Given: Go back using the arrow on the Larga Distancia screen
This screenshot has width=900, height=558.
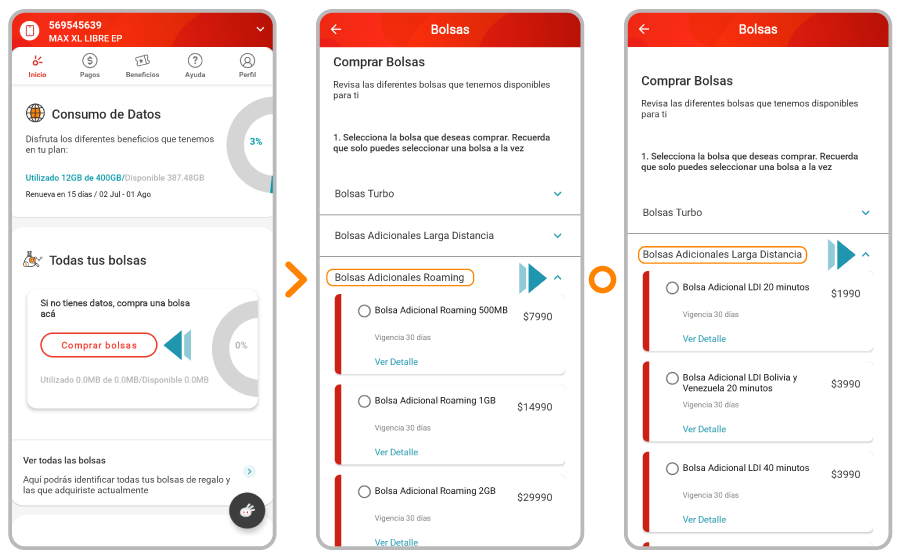Looking at the screenshot, I should [x=644, y=30].
